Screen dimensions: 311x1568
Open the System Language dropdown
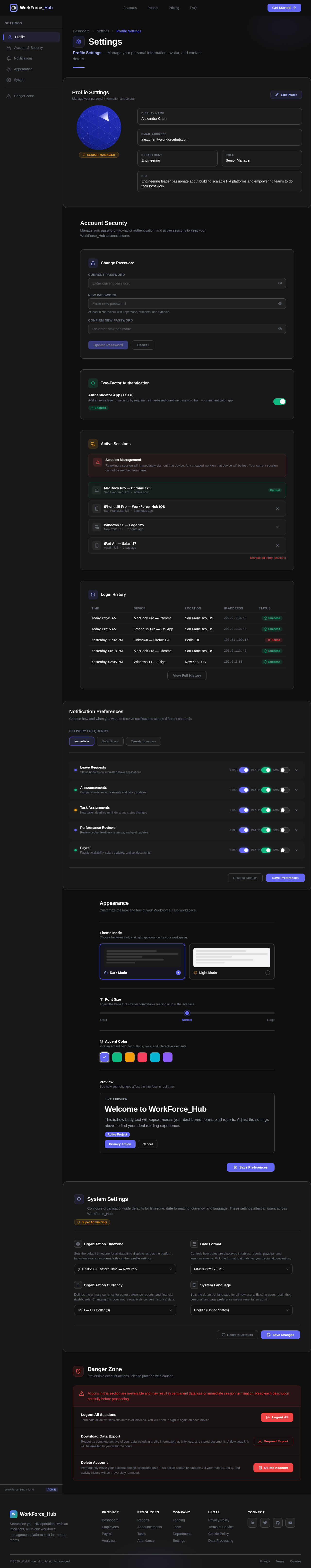tap(242, 1310)
